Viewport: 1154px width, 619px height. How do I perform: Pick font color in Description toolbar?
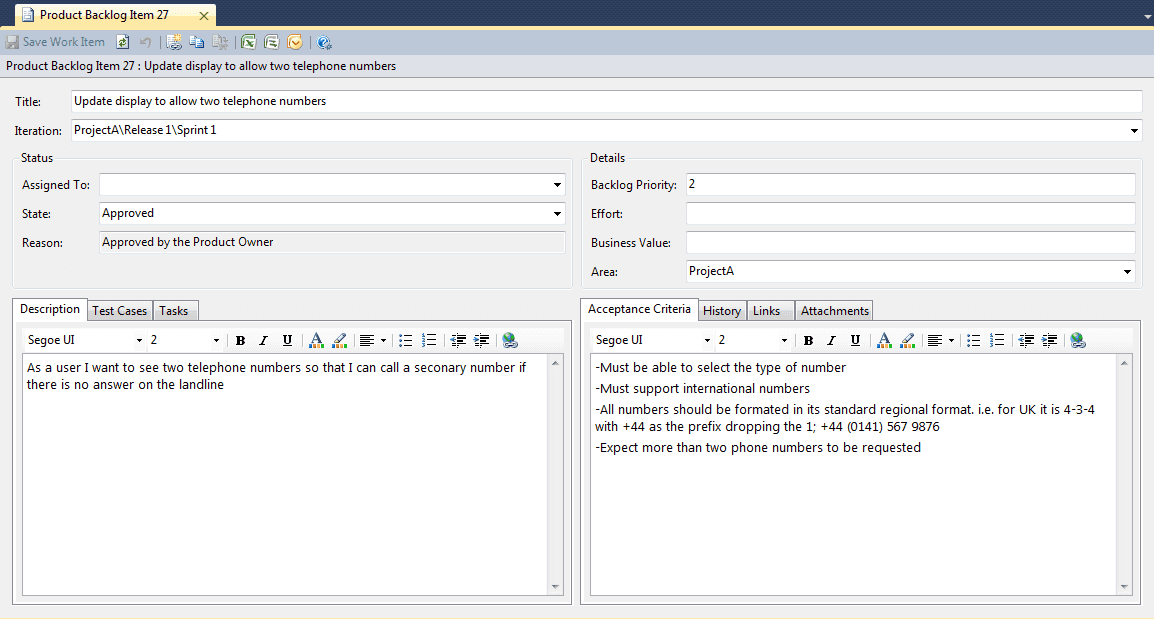tap(316, 340)
